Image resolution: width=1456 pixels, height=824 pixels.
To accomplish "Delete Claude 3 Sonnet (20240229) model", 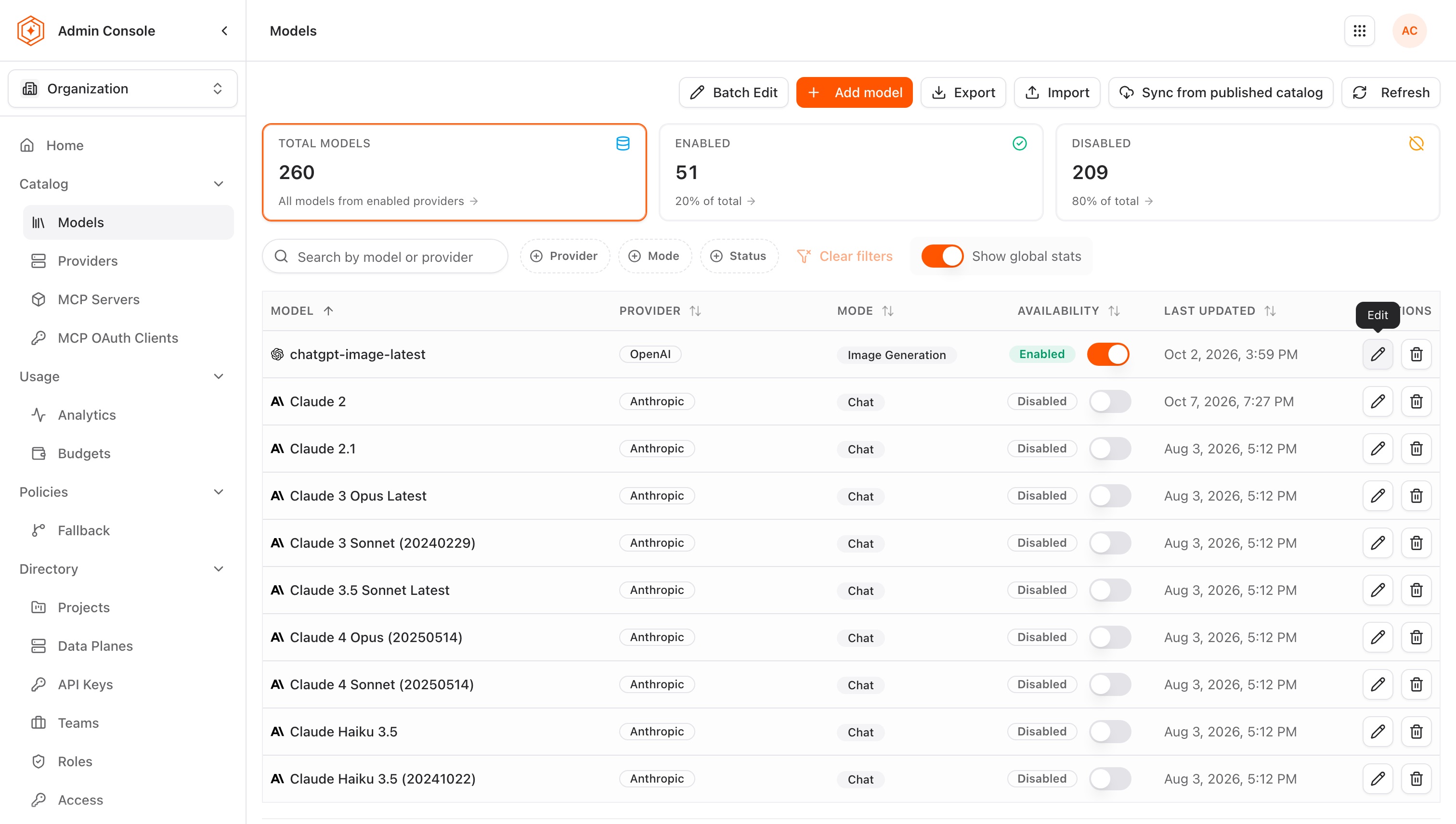I will point(1416,543).
